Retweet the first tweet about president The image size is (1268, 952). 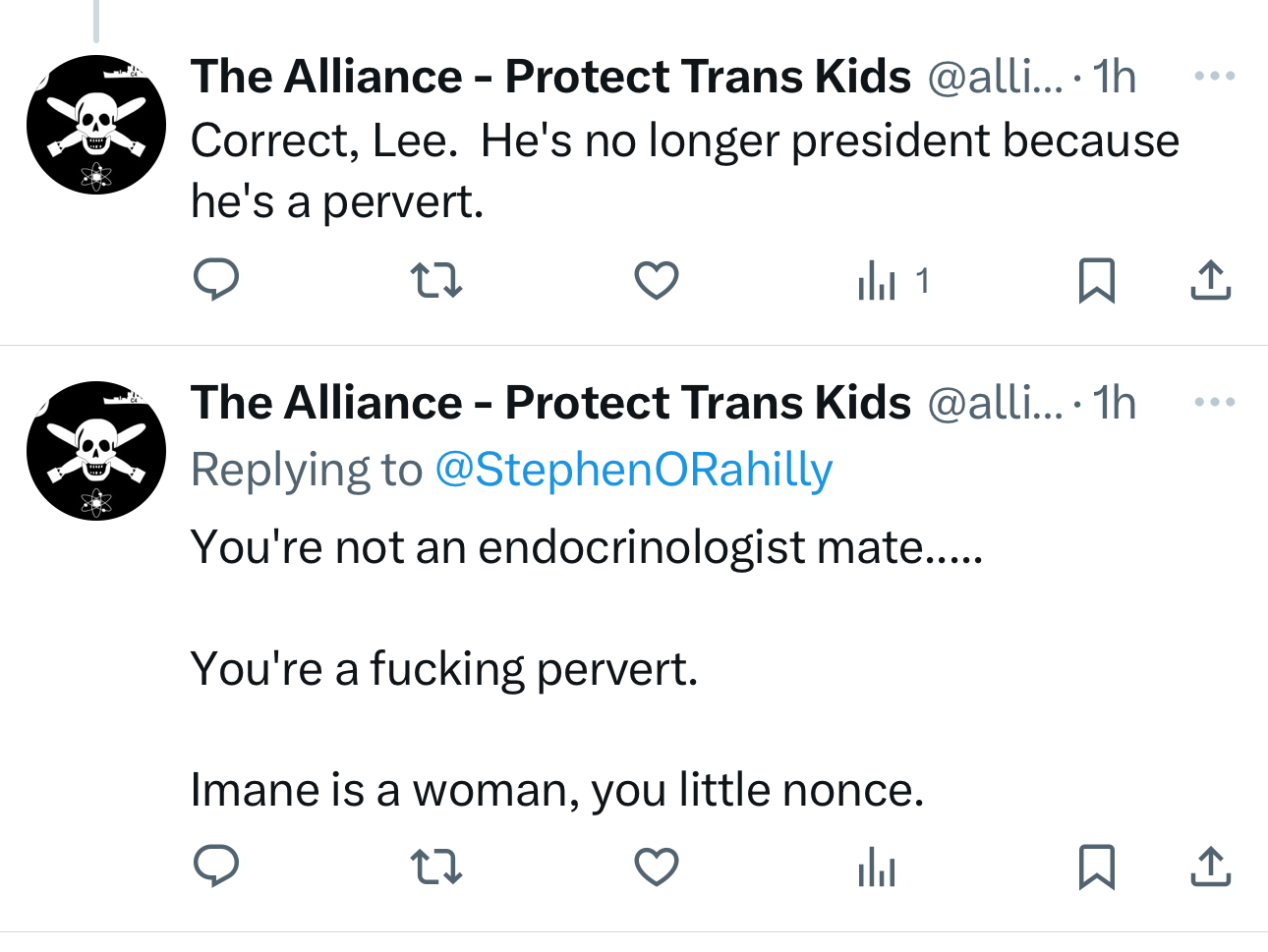pyautogui.click(x=435, y=281)
